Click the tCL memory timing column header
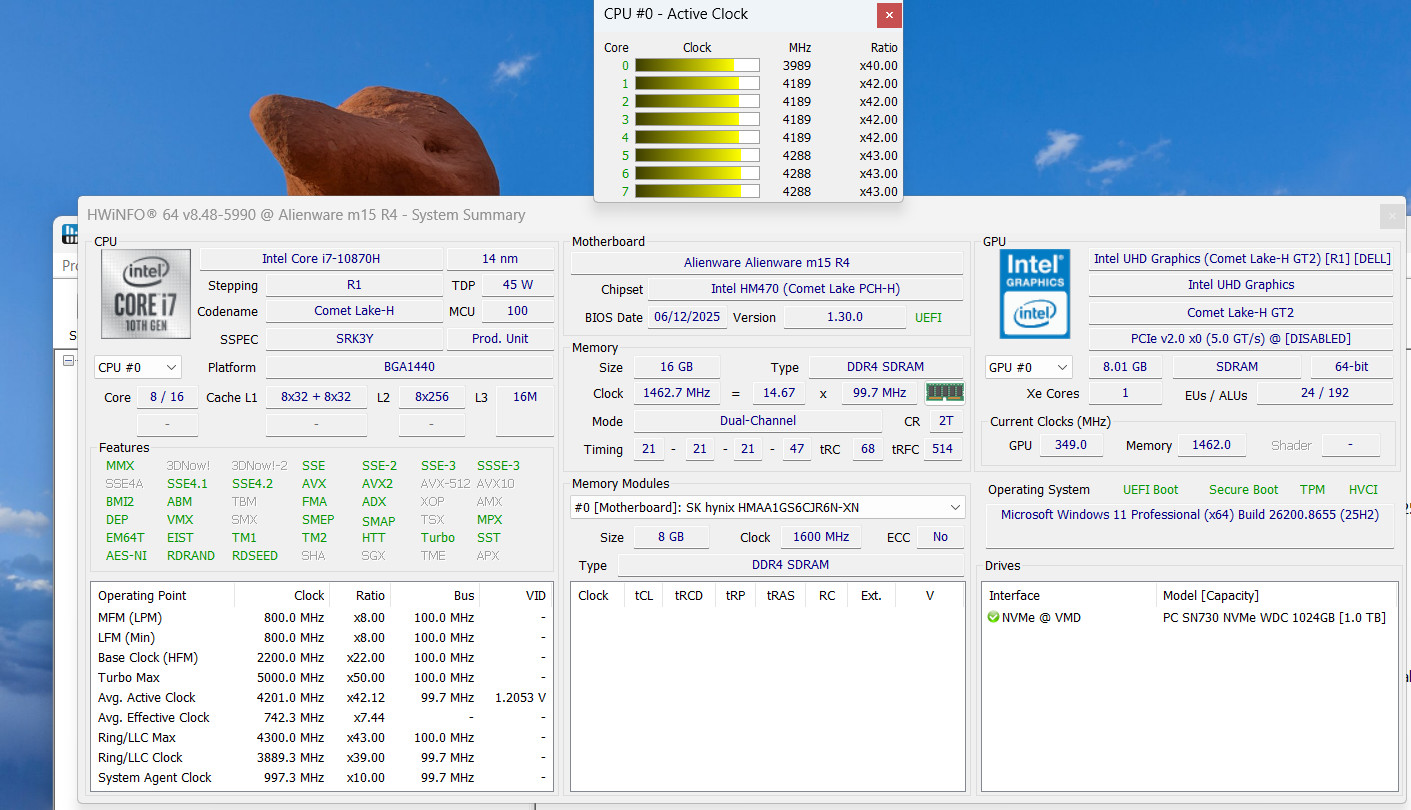 coord(643,596)
